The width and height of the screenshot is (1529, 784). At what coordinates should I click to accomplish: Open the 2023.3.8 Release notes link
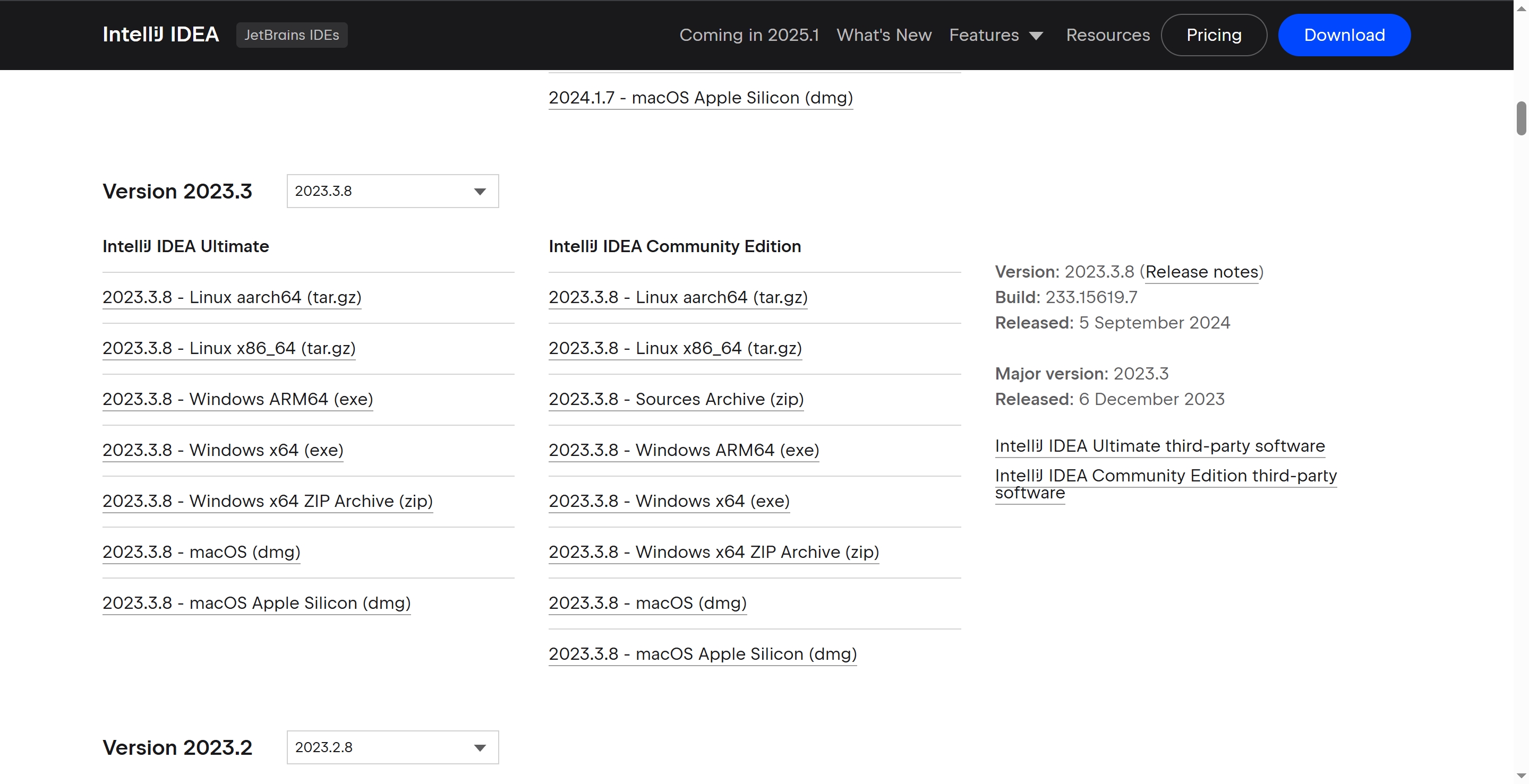point(1201,272)
